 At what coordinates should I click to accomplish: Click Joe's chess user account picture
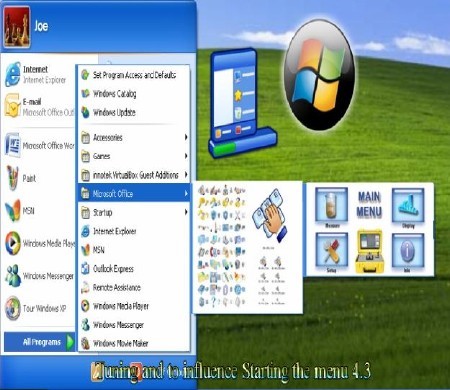17,27
